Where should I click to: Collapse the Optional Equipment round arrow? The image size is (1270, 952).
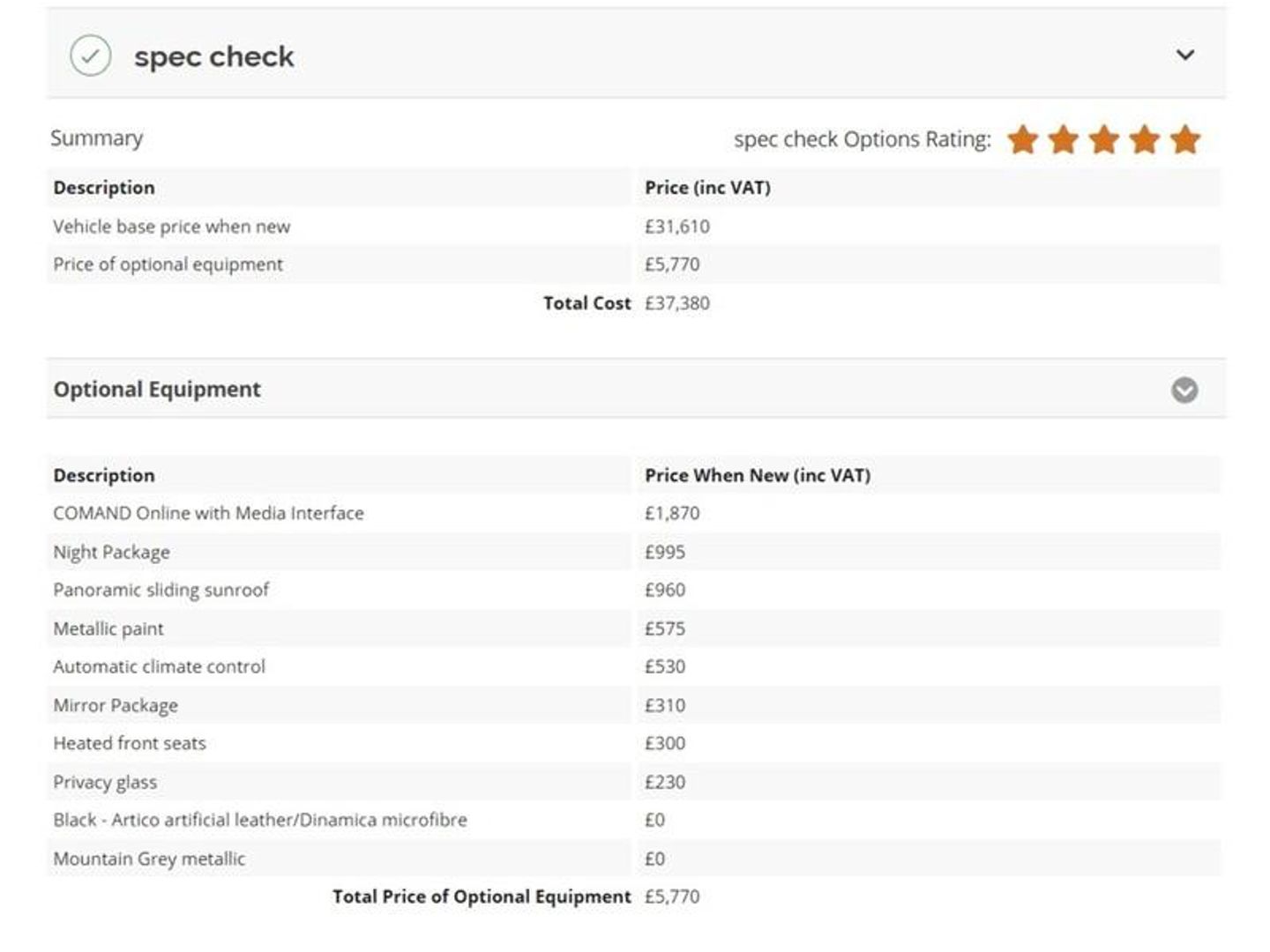click(x=1184, y=390)
